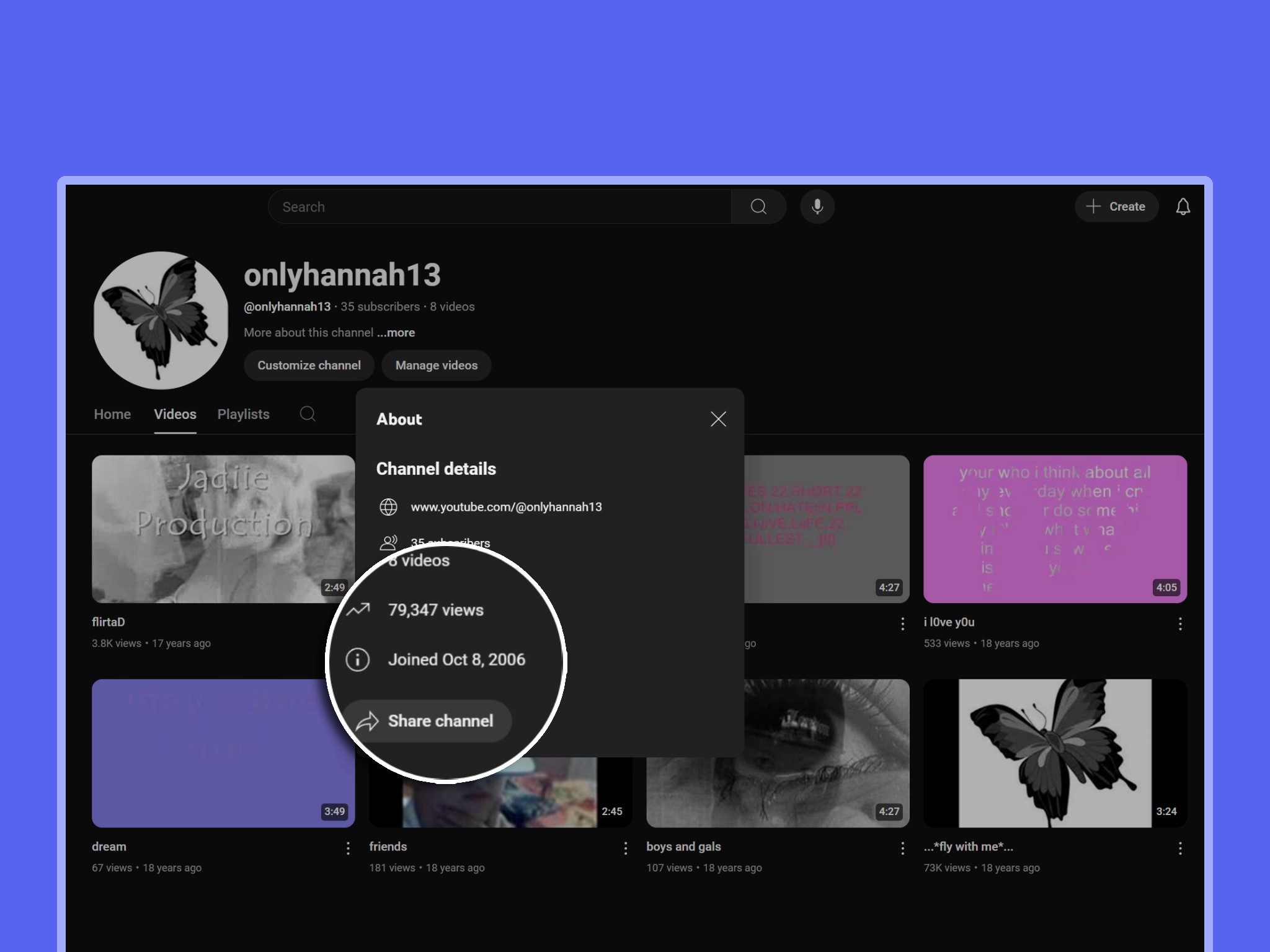
Task: Open the notifications bell
Action: tap(1183, 206)
